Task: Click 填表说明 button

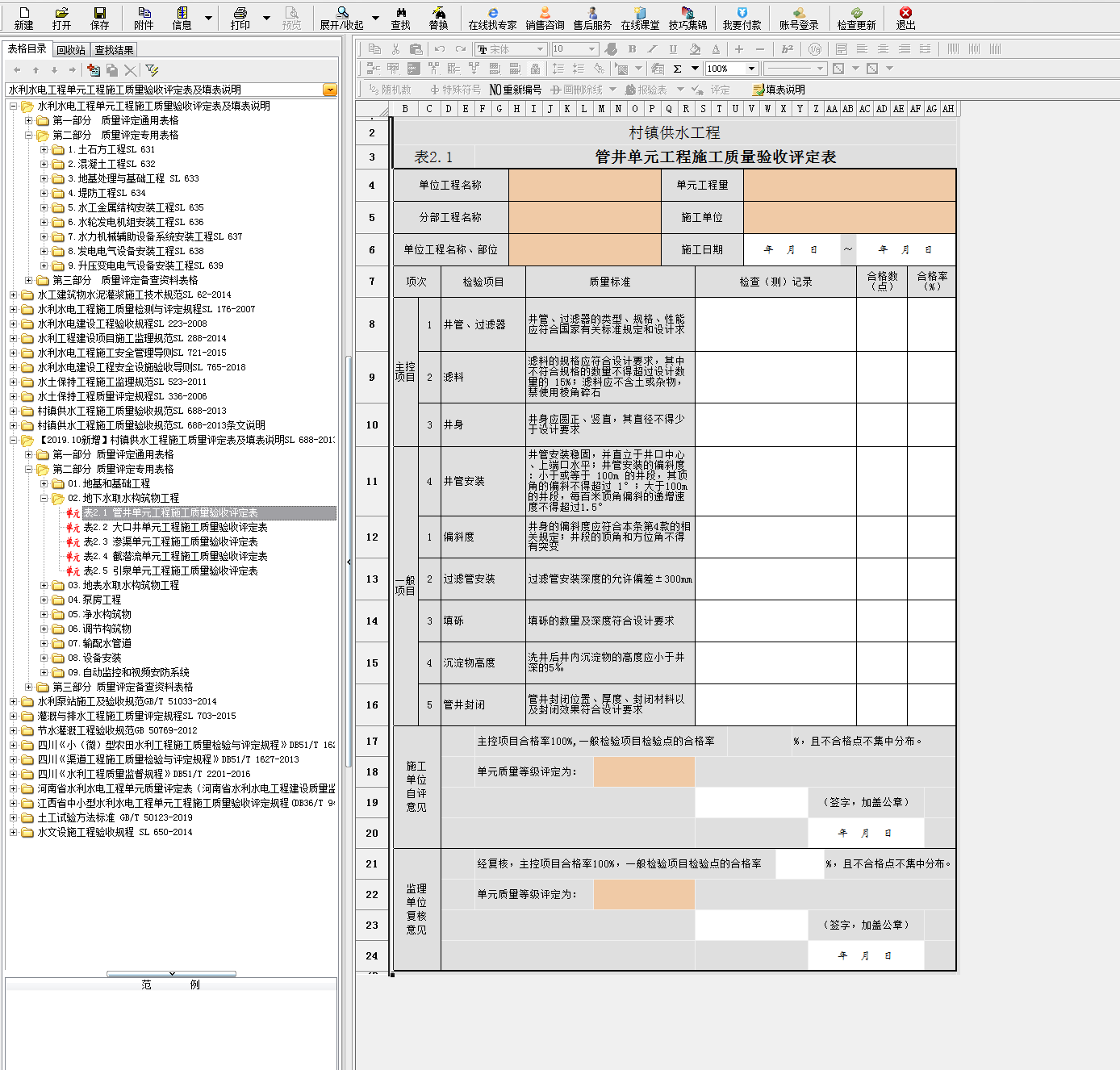Action: [x=779, y=90]
